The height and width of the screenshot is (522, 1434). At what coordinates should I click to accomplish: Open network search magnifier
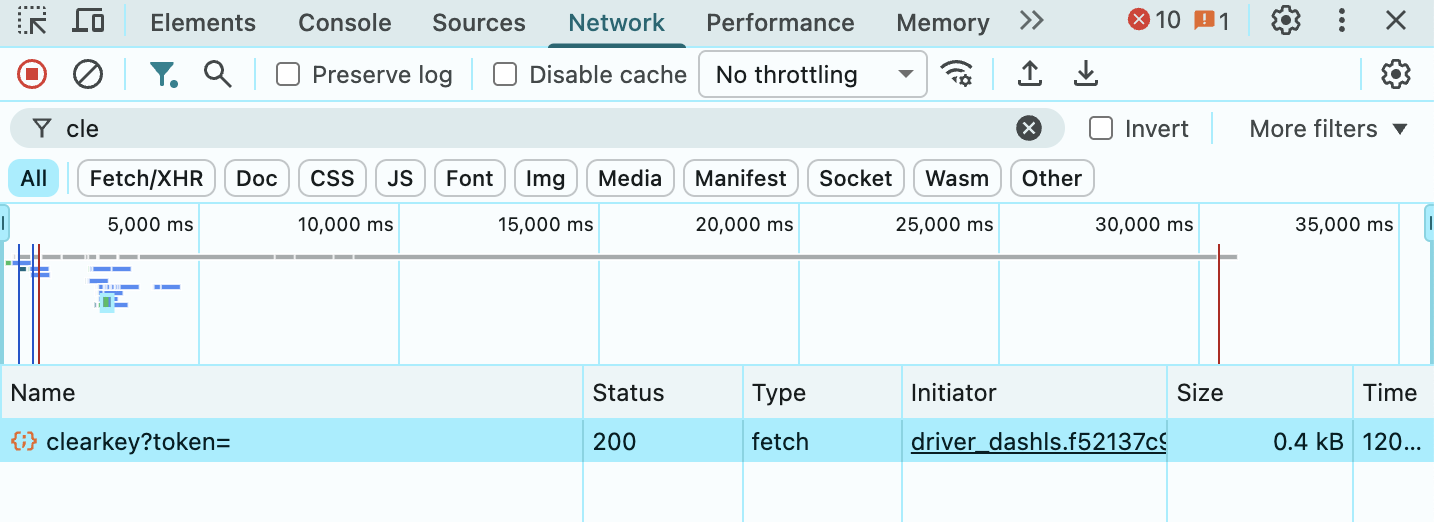(x=218, y=74)
